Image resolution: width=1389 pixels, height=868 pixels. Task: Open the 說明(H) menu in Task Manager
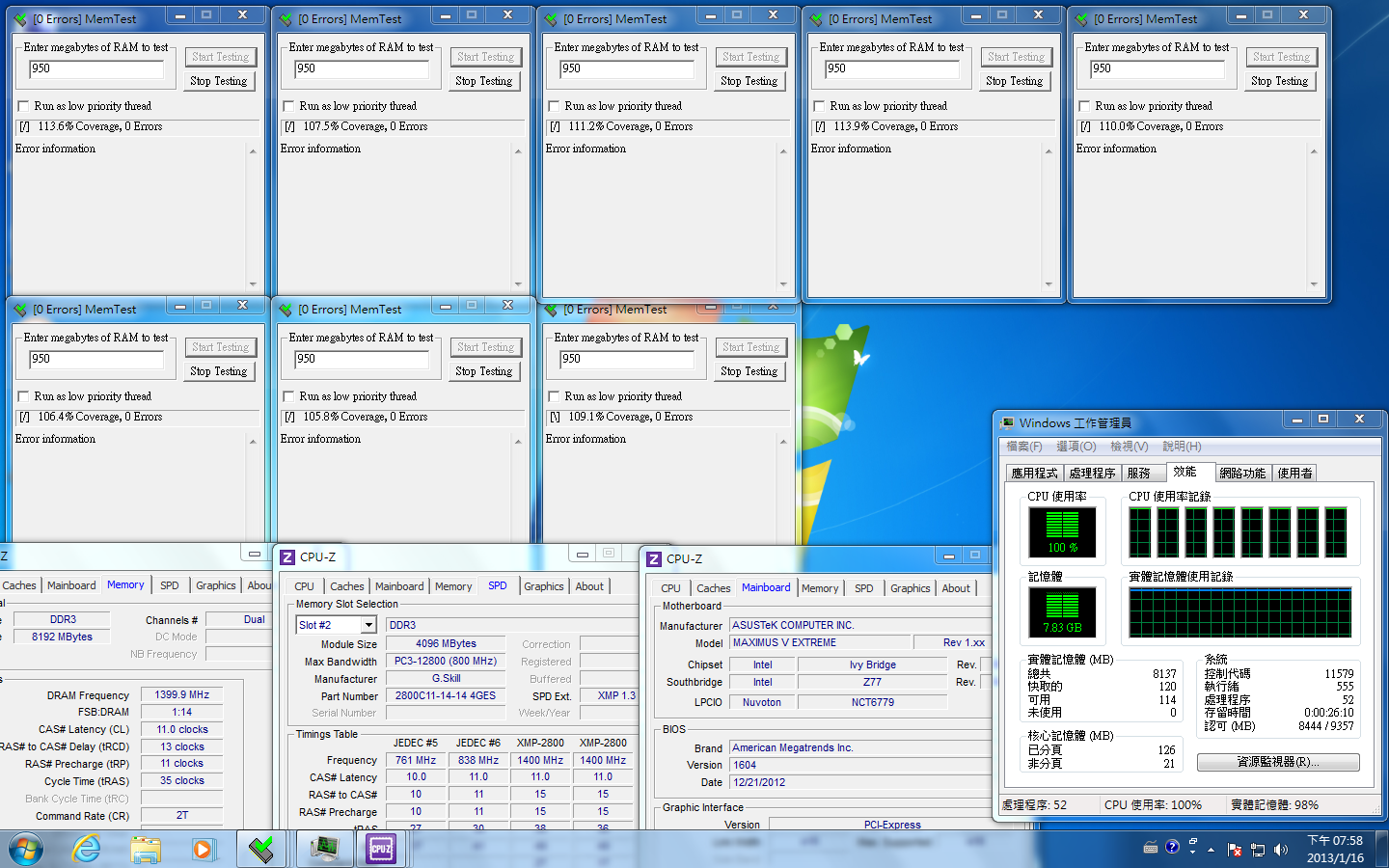pyautogui.click(x=1182, y=447)
